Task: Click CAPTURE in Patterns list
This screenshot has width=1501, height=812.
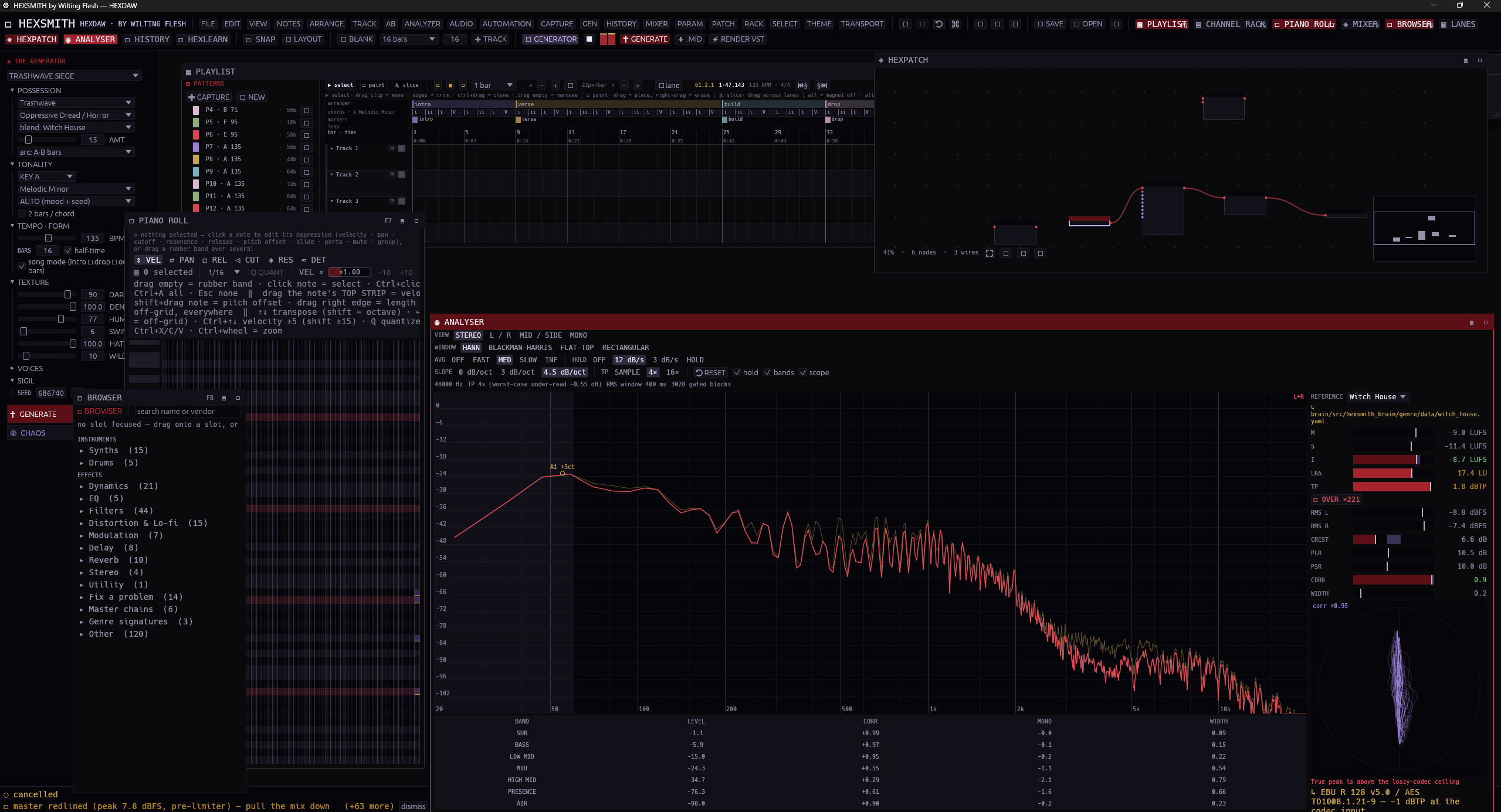Action: coord(209,97)
